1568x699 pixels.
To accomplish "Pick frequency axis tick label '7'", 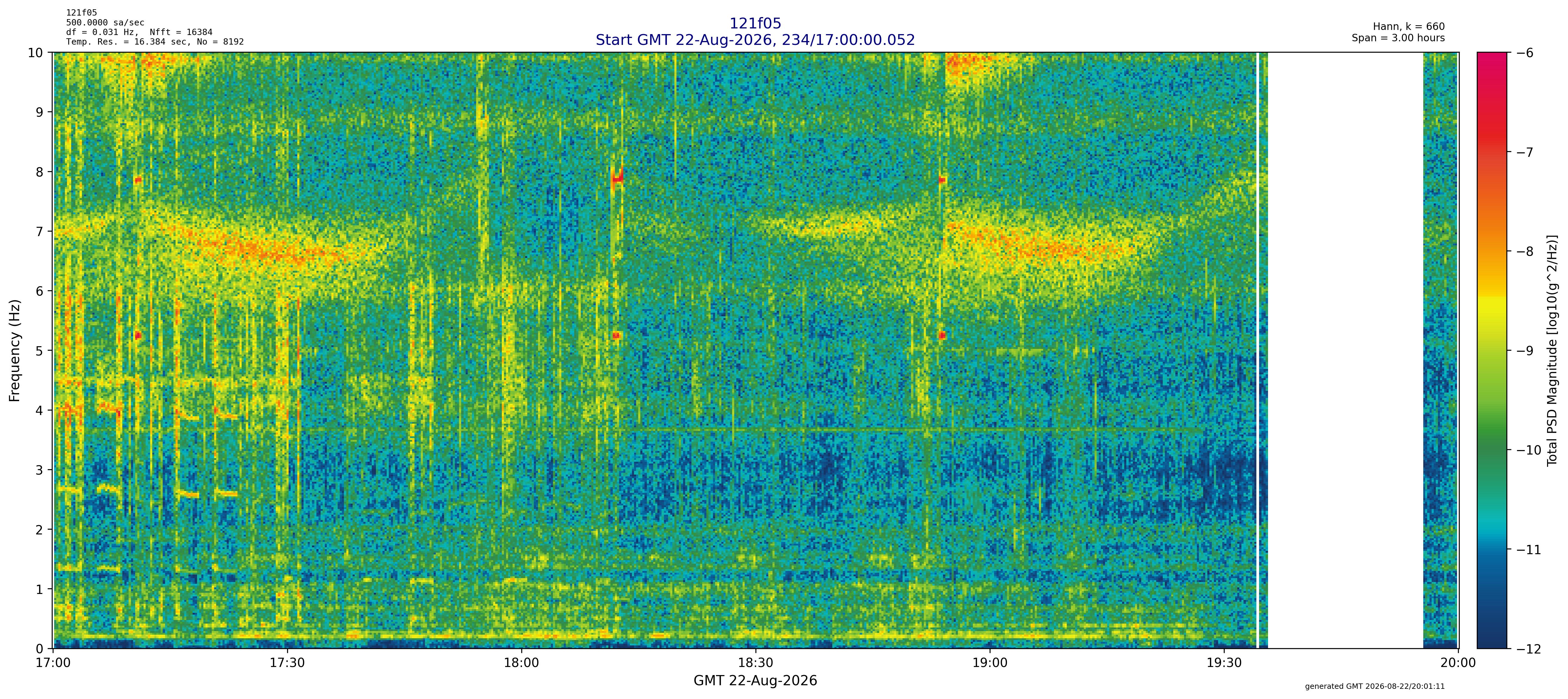I will coord(39,231).
